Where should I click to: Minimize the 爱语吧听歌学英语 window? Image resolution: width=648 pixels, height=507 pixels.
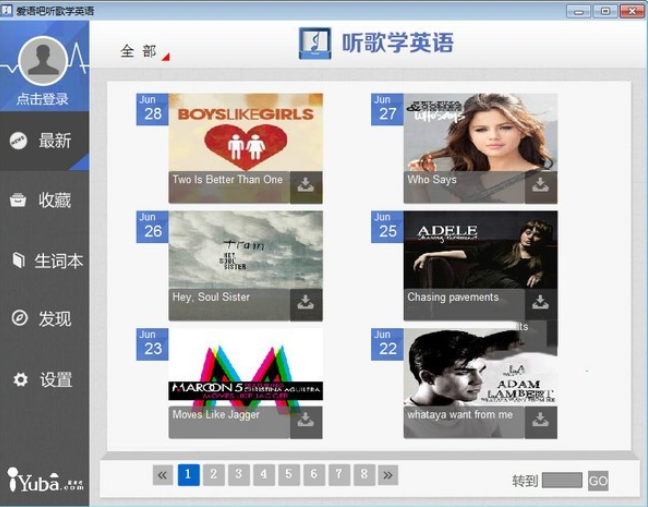pos(579,11)
